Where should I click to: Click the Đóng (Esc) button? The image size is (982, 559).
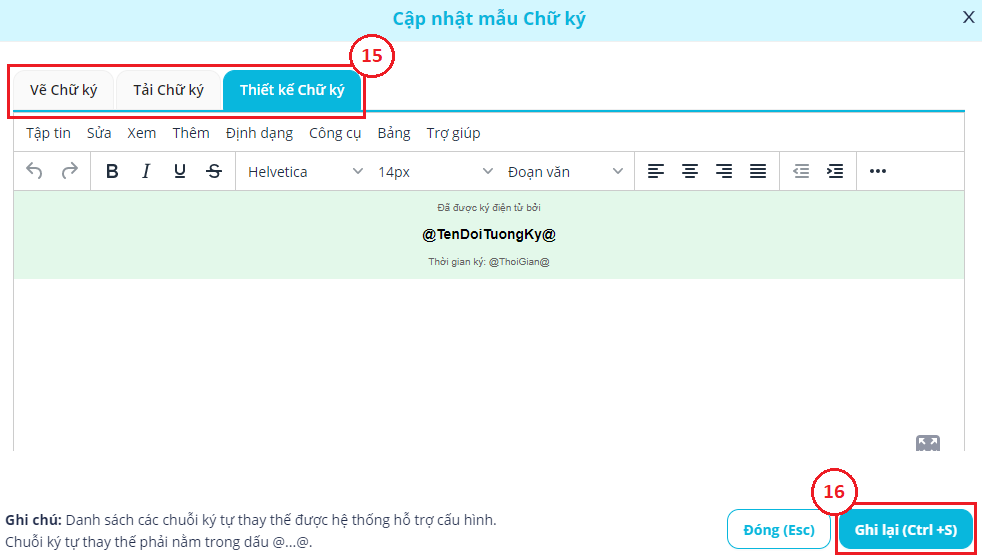click(779, 530)
